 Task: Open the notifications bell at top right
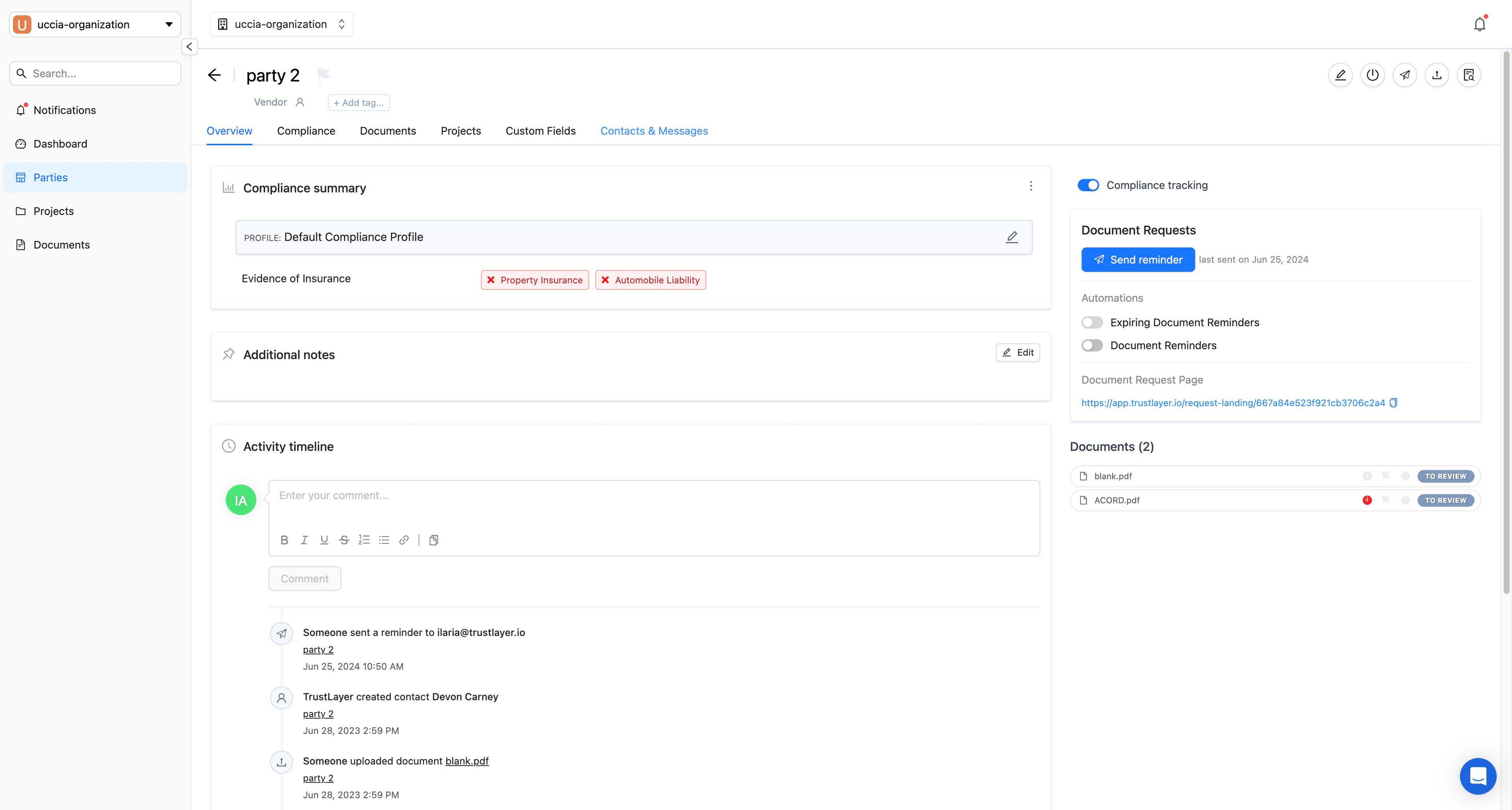click(1479, 25)
